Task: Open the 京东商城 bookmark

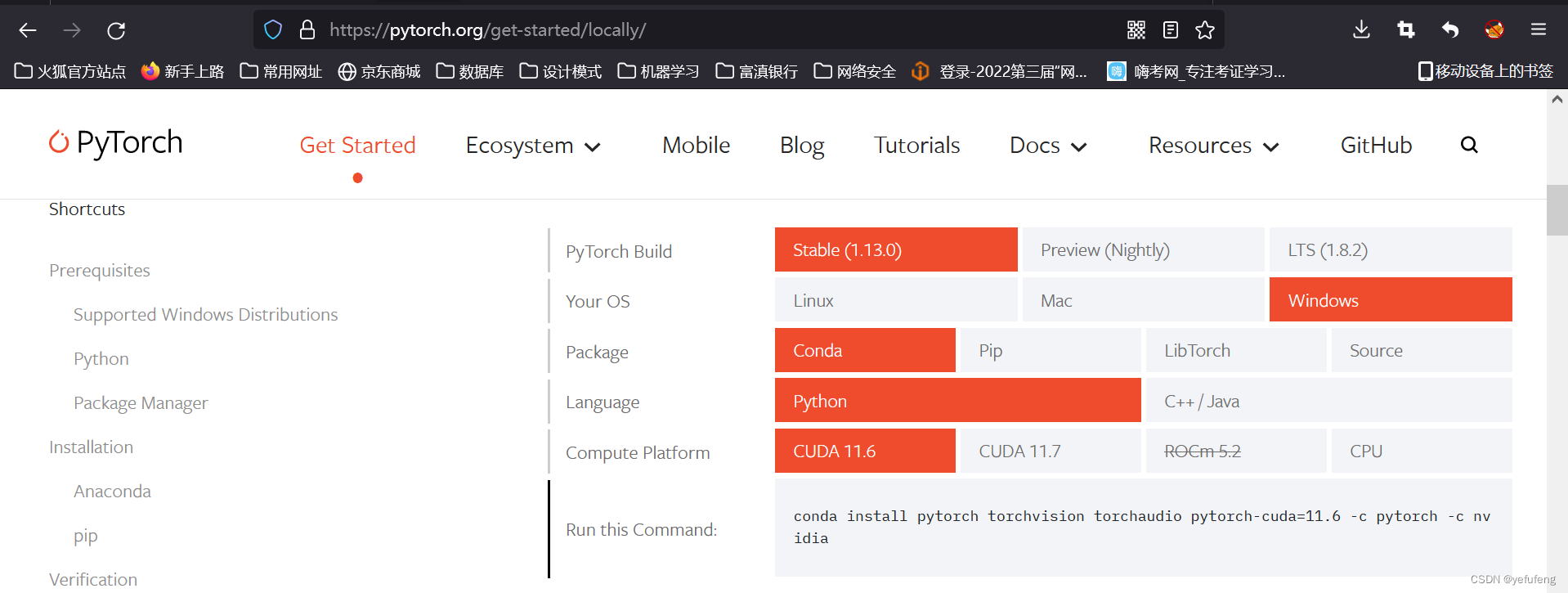Action: click(x=379, y=72)
